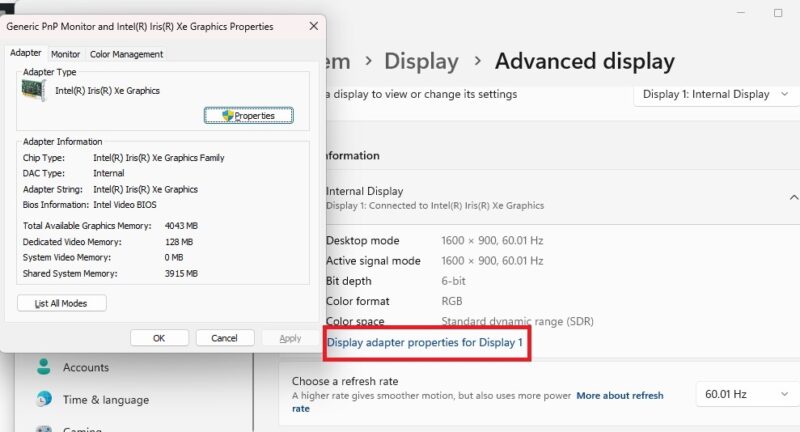Open Time & language in Settings sidebar
Screen dimensions: 800x432
[x=106, y=399]
